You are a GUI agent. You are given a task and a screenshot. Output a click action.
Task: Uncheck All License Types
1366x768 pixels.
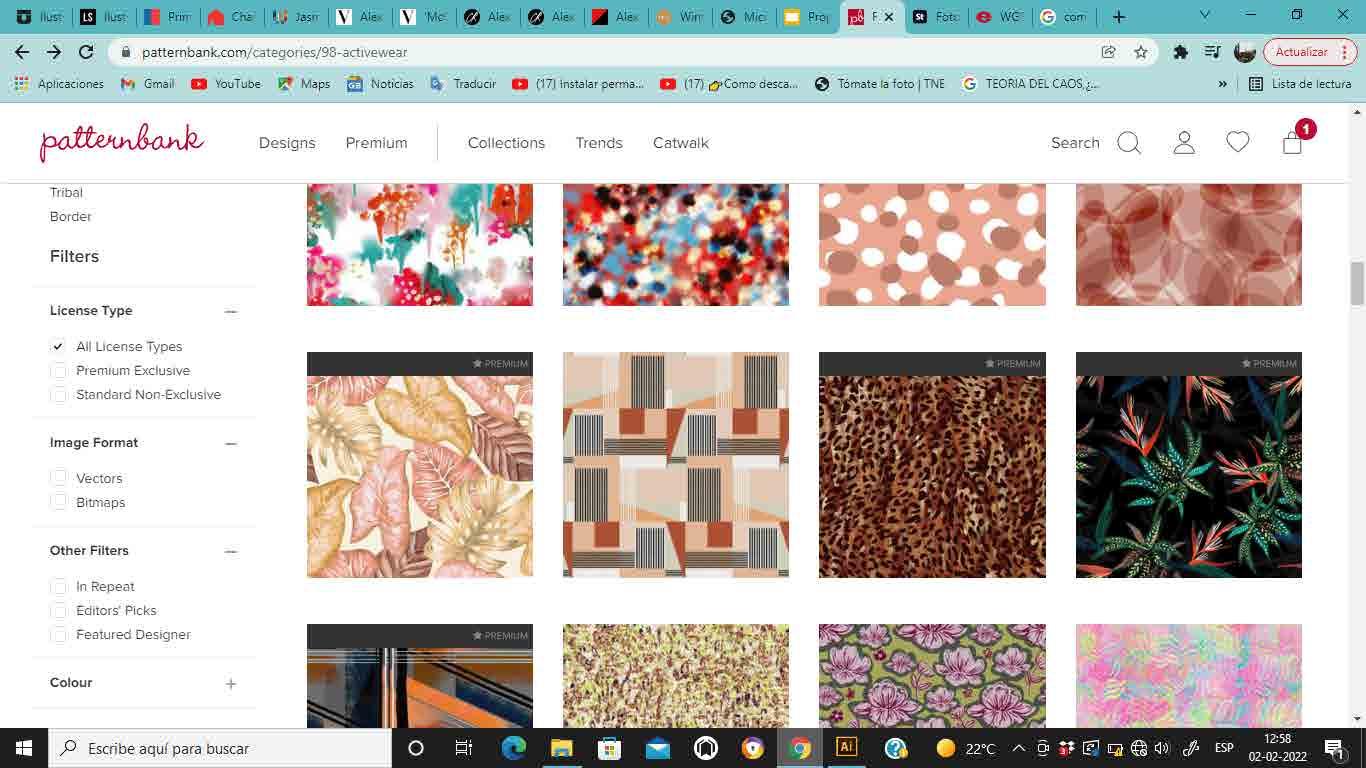tap(59, 346)
